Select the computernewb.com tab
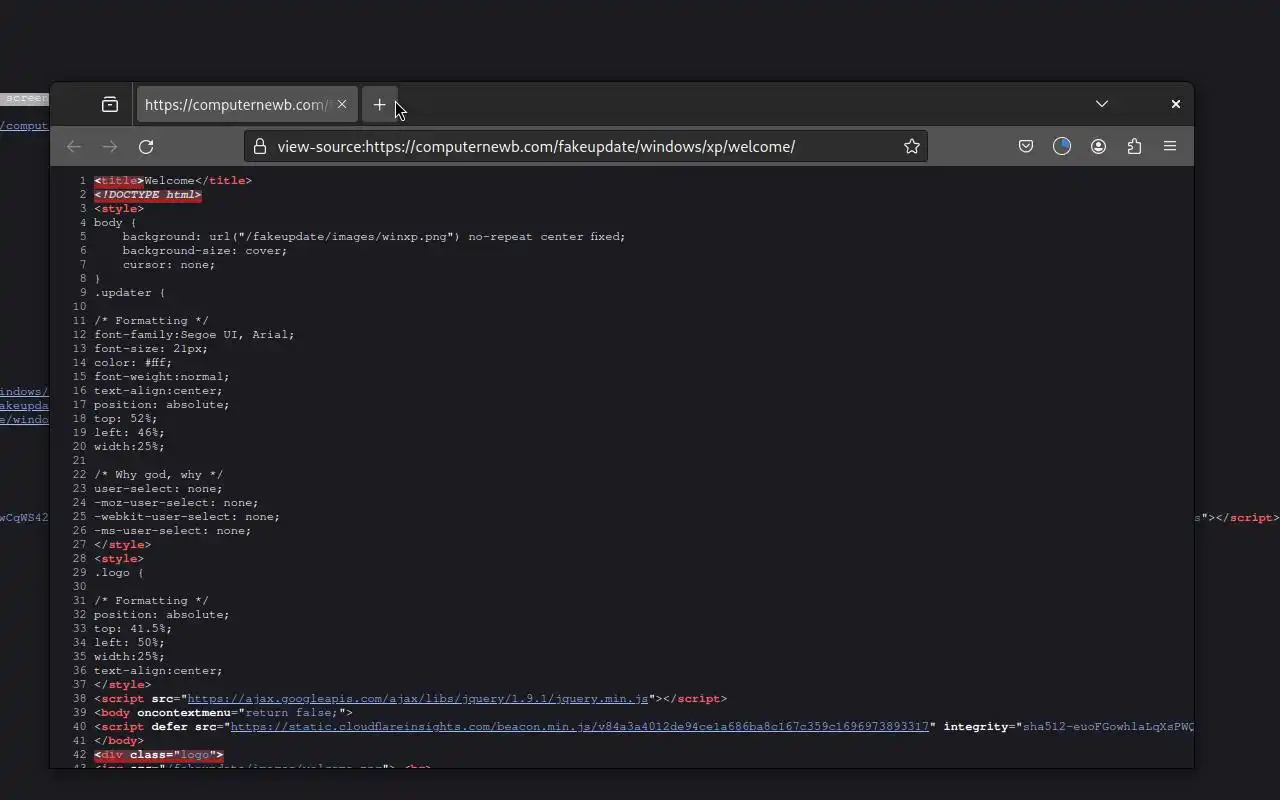 click(x=246, y=104)
